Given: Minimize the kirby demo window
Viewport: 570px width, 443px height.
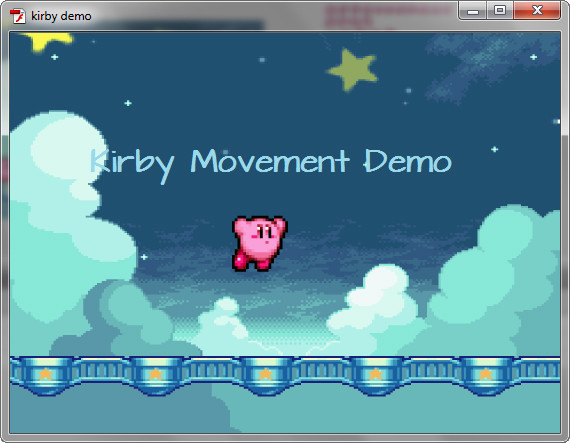Looking at the screenshot, I should (x=473, y=11).
